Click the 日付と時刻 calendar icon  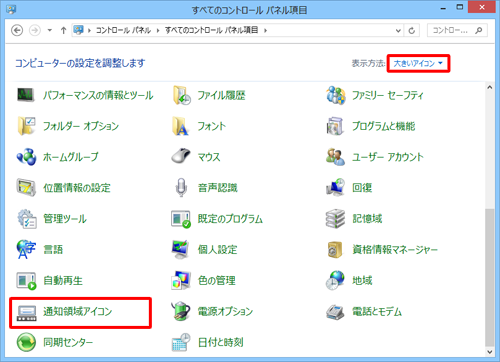click(x=181, y=342)
